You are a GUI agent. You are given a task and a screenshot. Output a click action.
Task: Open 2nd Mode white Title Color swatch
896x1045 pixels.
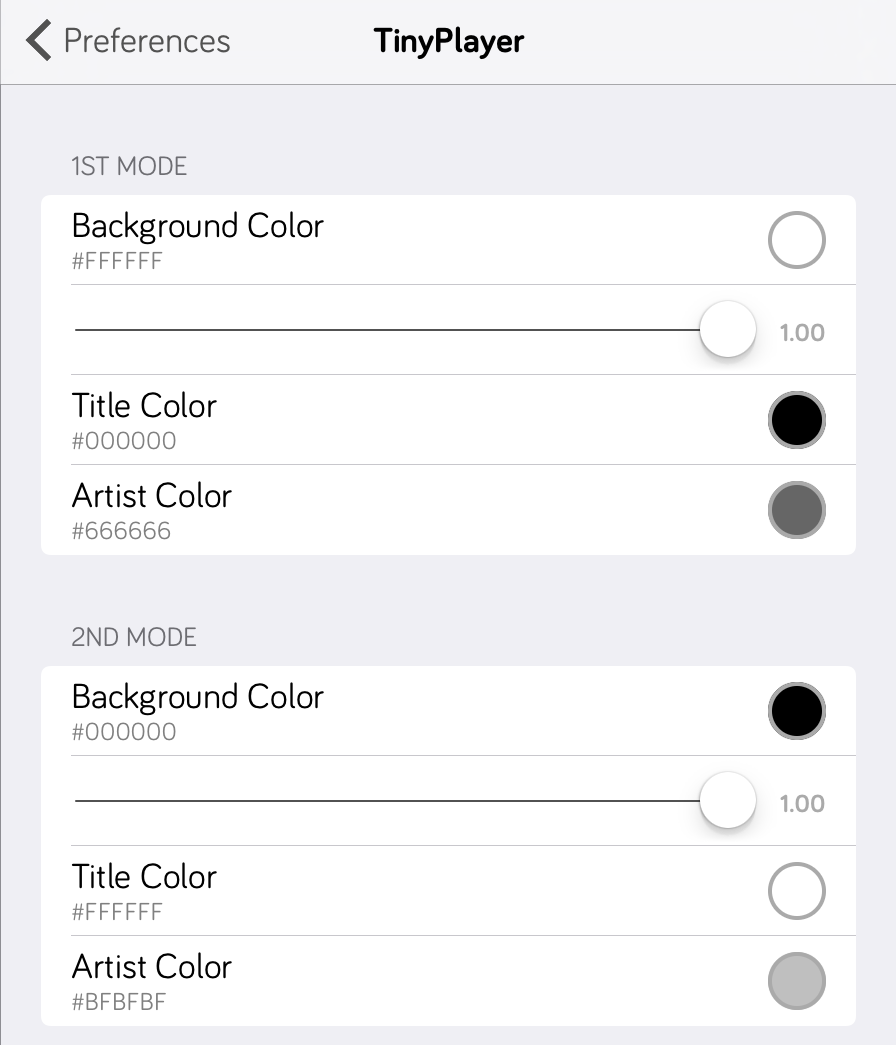[x=796, y=891]
